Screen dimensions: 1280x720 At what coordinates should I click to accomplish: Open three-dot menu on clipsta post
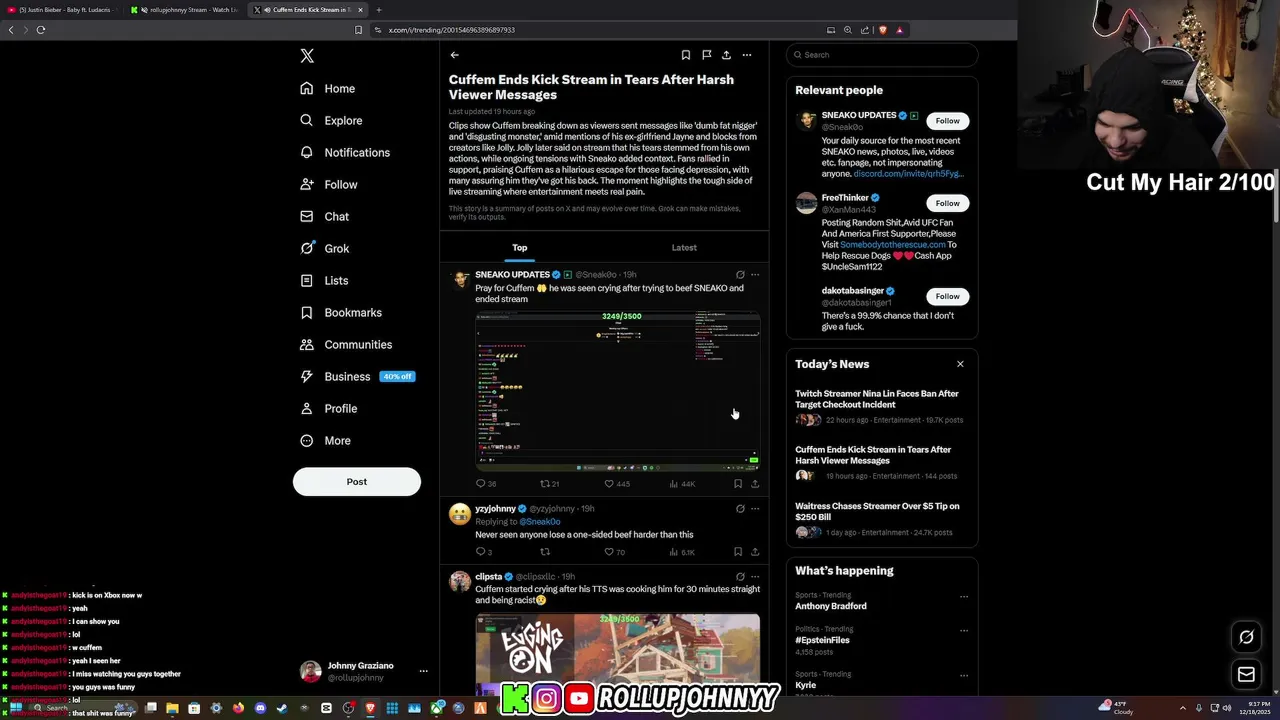pos(755,576)
